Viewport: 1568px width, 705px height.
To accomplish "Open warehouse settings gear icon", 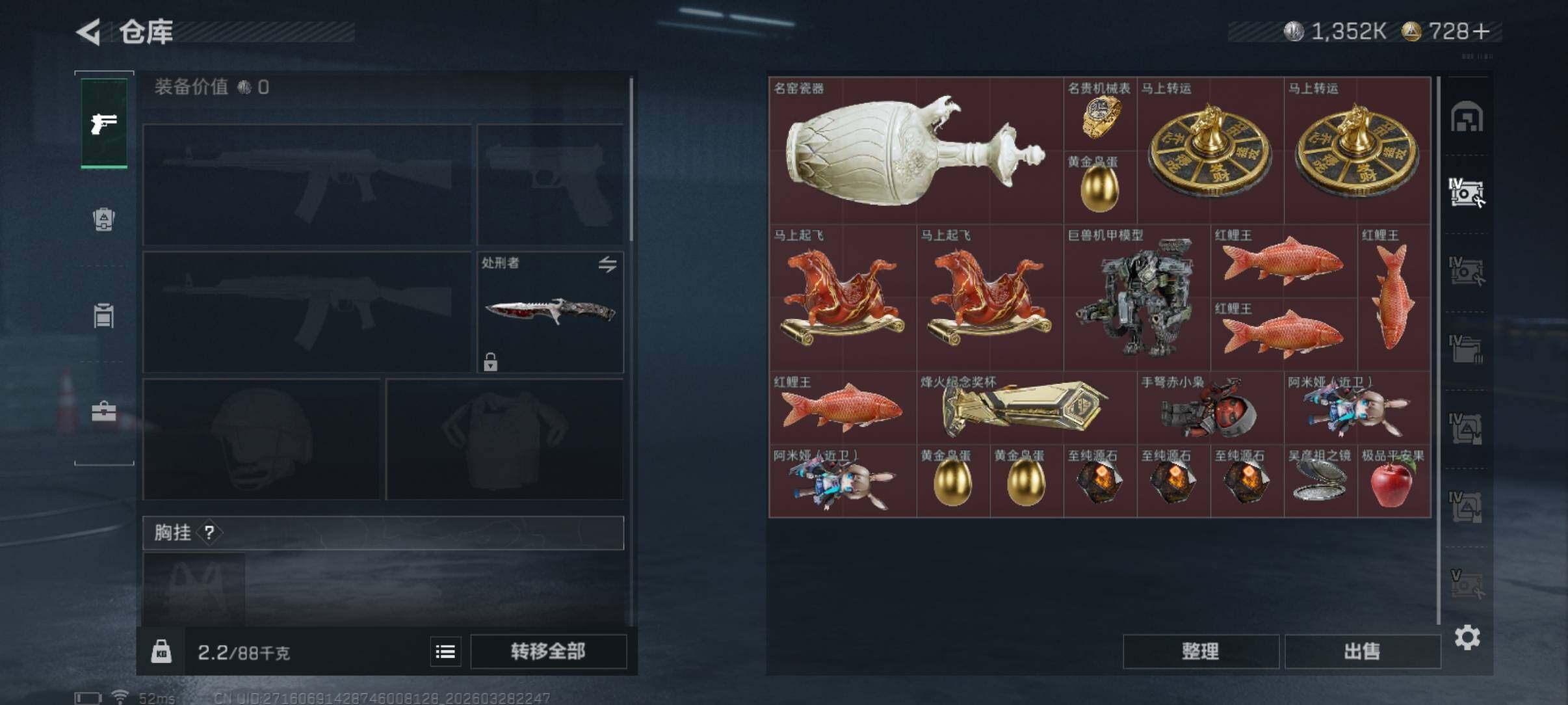I will click(x=1467, y=637).
